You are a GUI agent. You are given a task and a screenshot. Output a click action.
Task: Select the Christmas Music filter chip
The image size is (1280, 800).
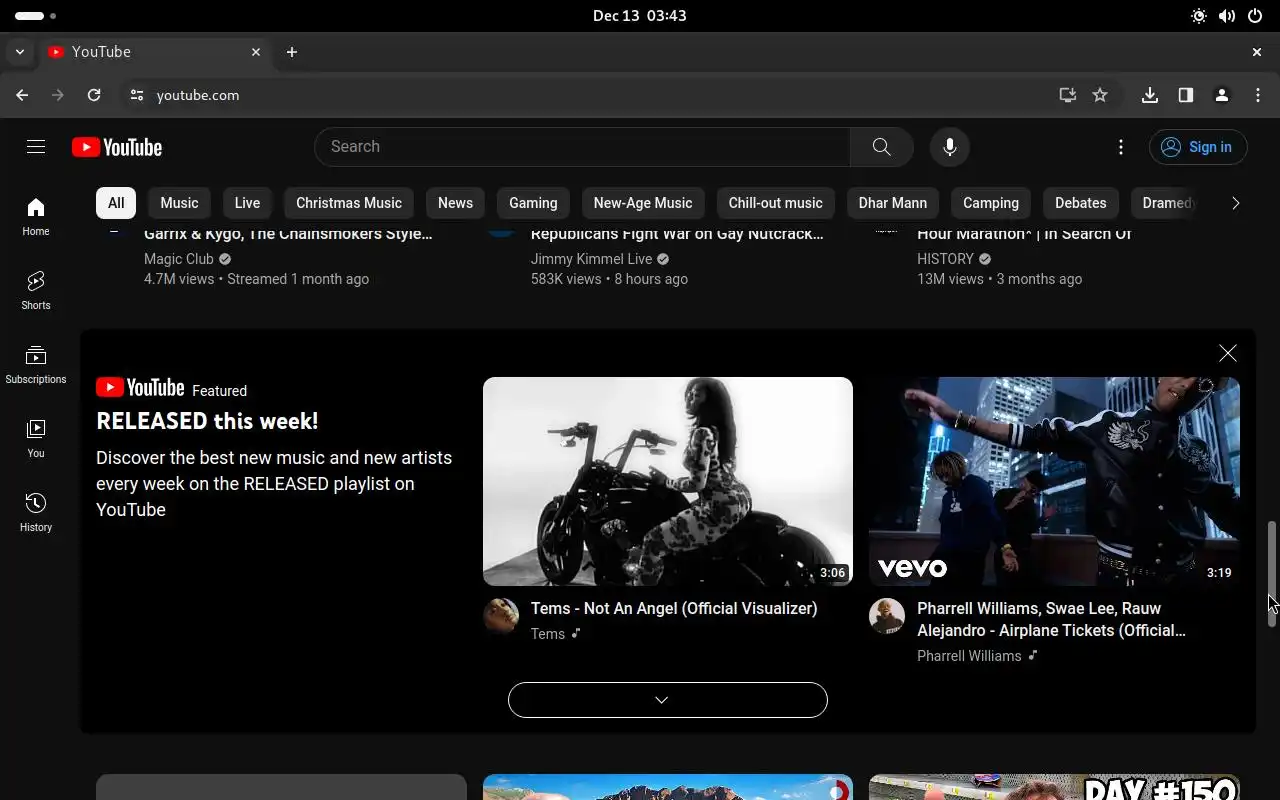349,203
